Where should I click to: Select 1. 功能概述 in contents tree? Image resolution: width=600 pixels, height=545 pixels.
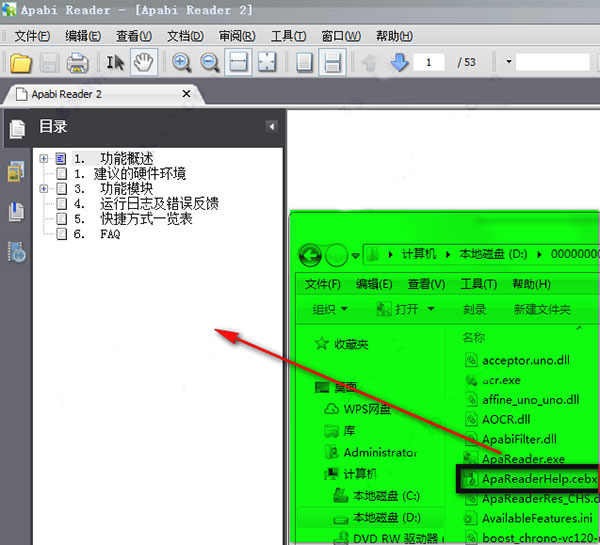coord(114,158)
